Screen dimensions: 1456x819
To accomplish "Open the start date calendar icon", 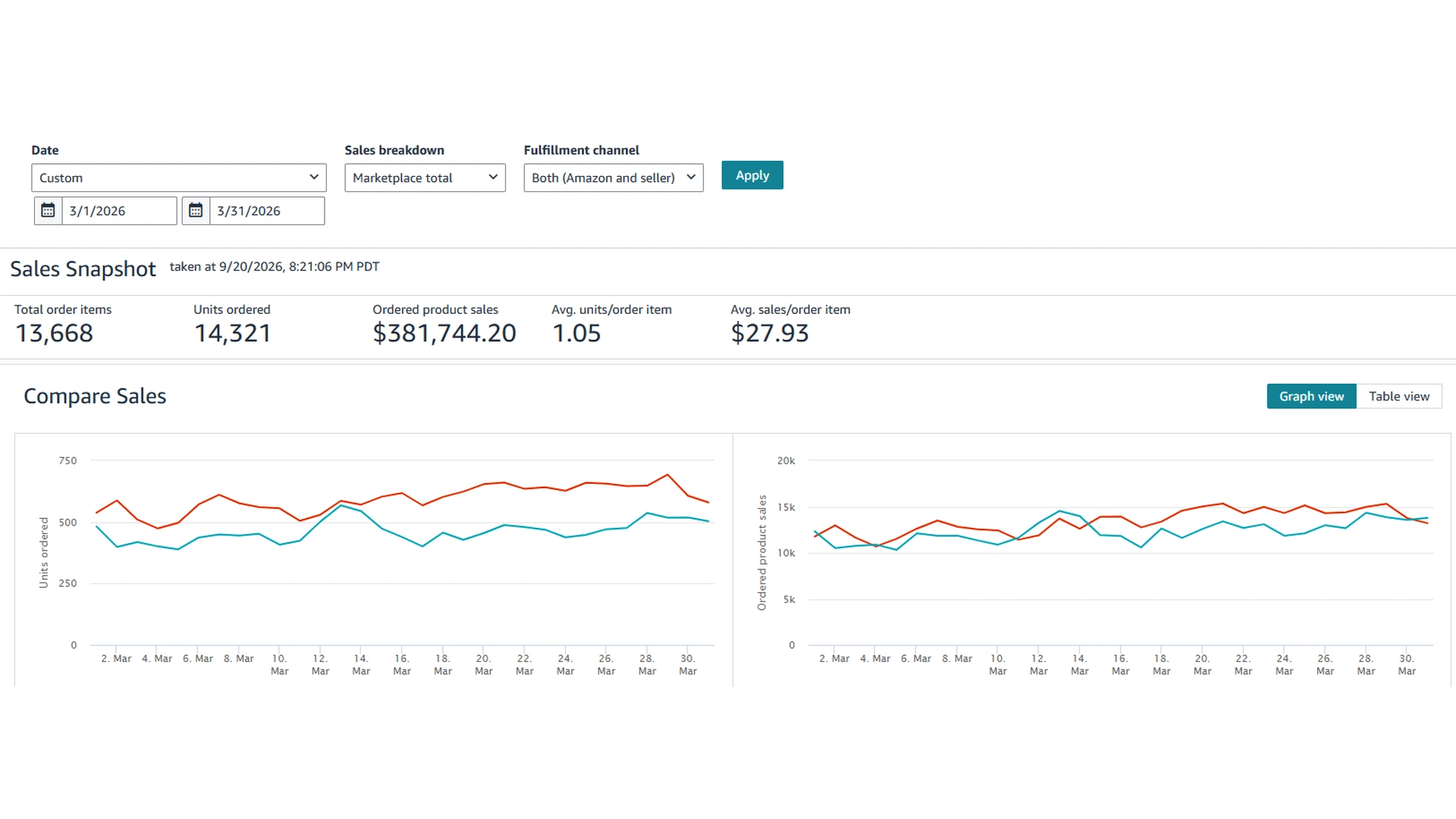I will [48, 211].
